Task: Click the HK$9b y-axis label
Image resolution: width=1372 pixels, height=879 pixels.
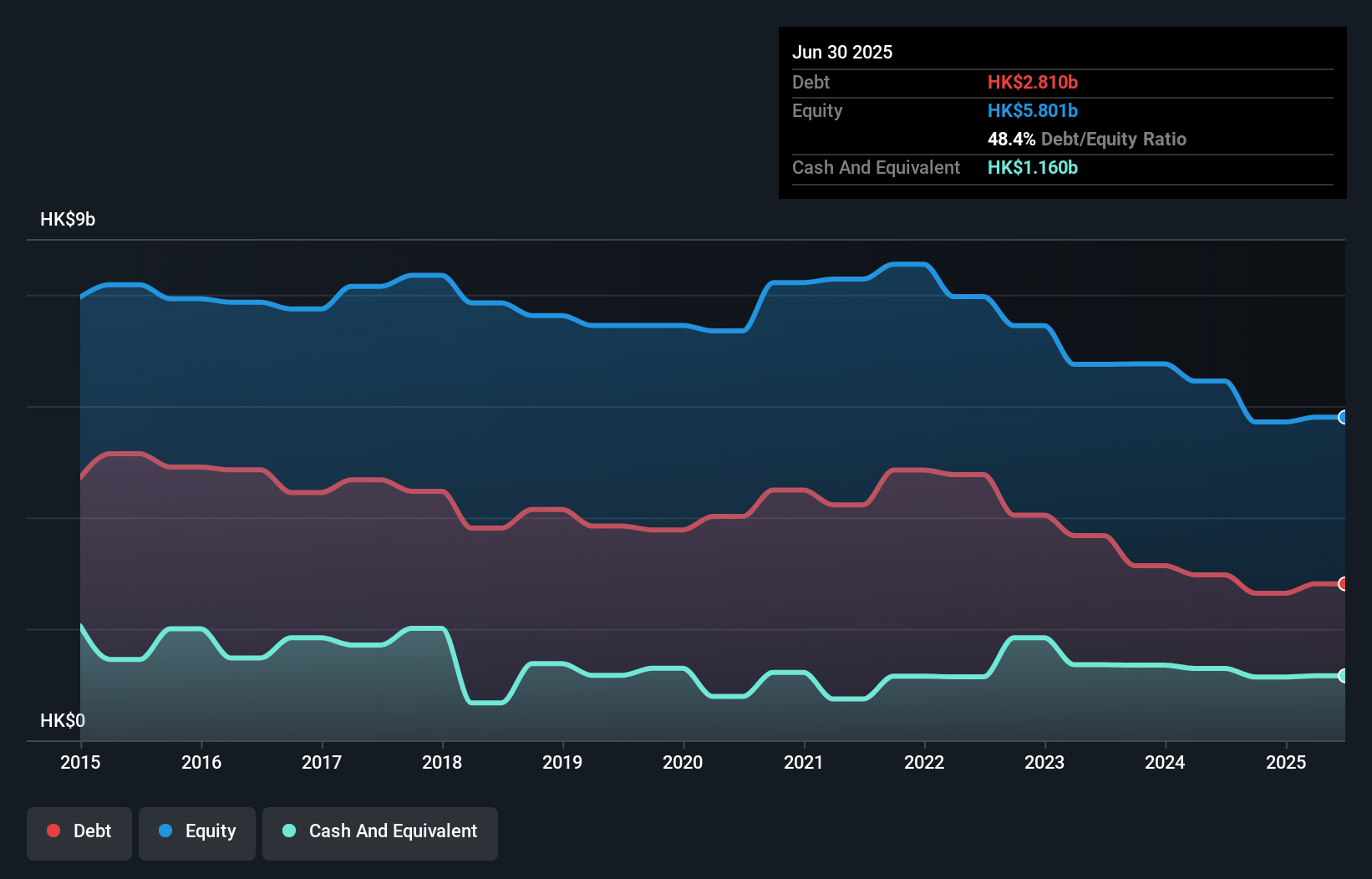Action: pyautogui.click(x=68, y=220)
